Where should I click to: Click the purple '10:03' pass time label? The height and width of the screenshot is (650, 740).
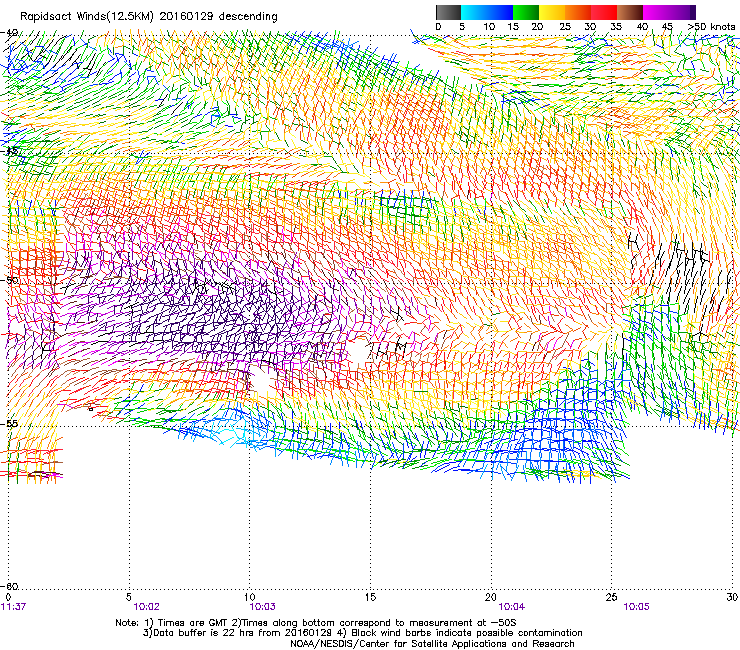262,607
